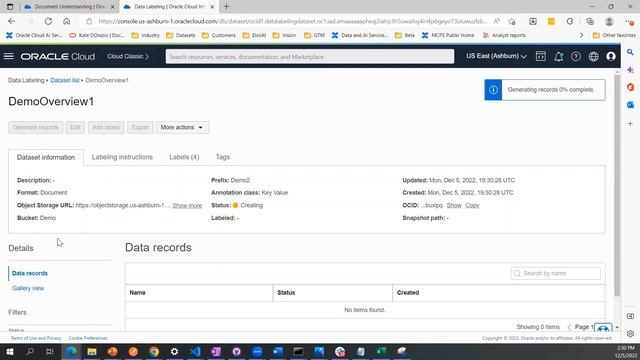The height and width of the screenshot is (360, 640).
Task: Click the Edit button
Action: pos(75,127)
